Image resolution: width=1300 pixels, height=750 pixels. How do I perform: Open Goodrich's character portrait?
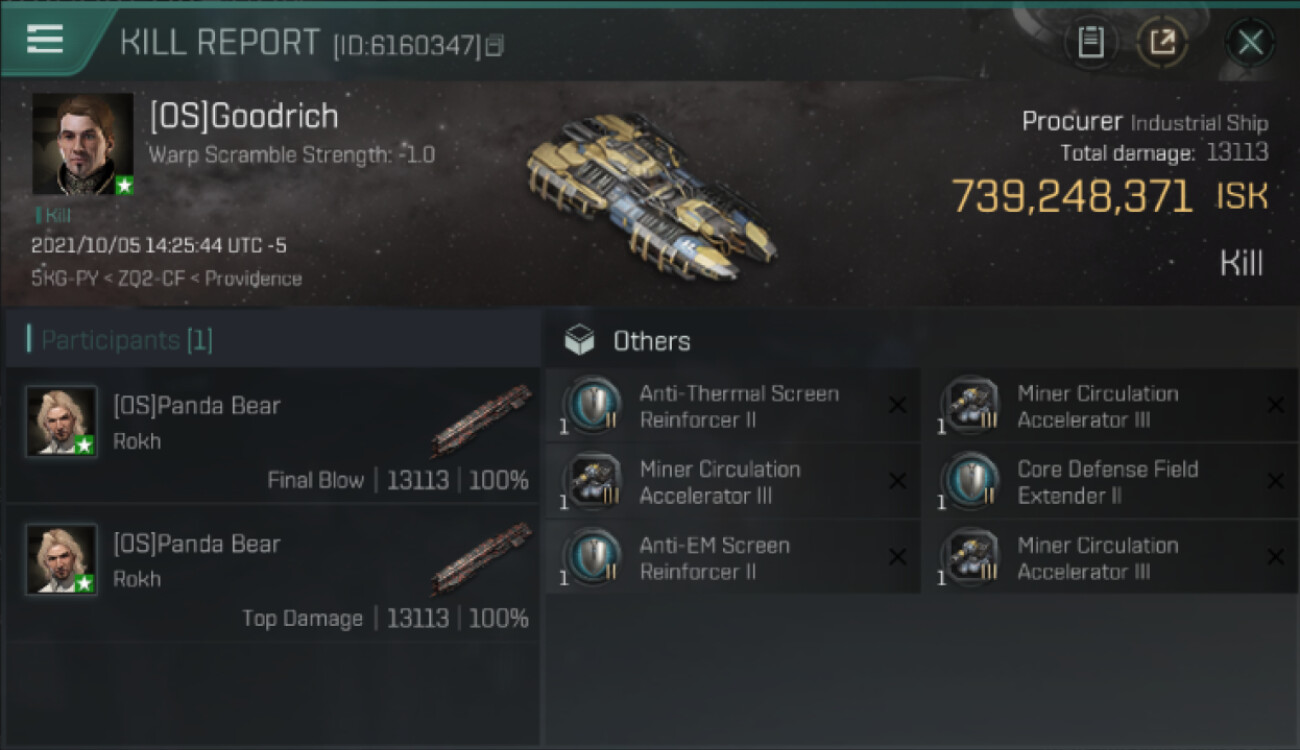tap(83, 144)
